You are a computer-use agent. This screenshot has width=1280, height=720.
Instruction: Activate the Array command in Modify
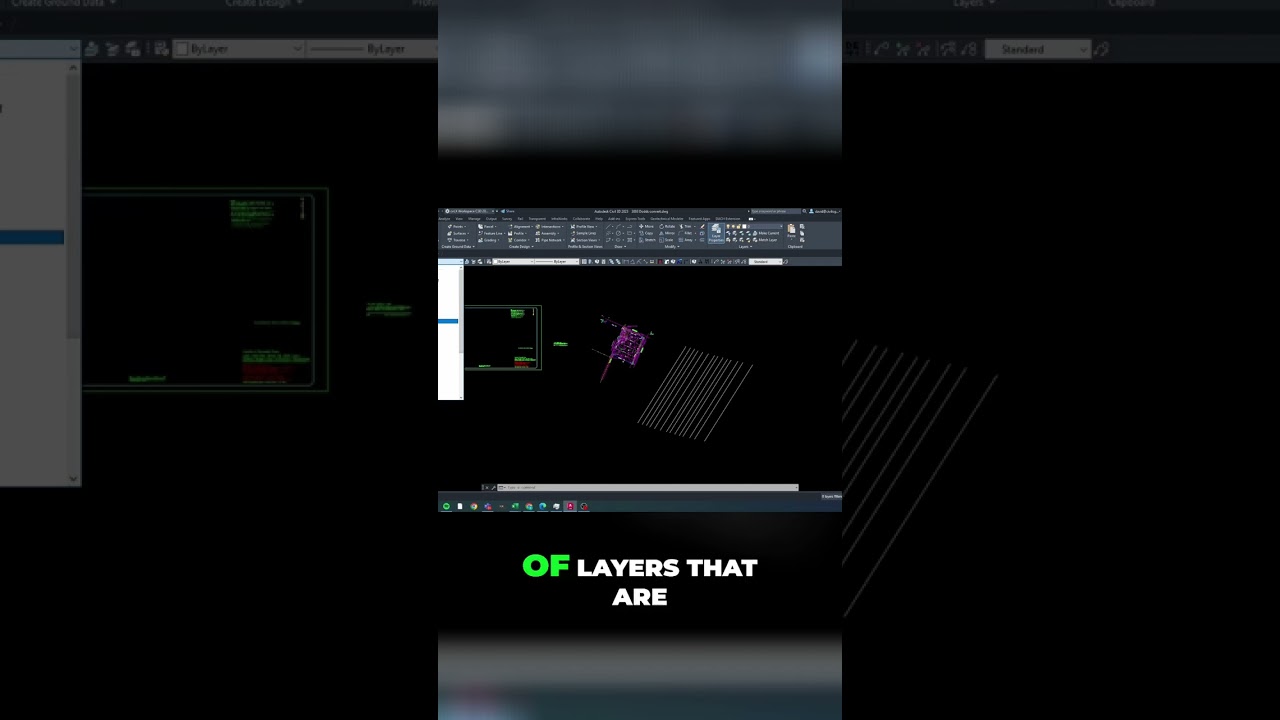coord(686,240)
